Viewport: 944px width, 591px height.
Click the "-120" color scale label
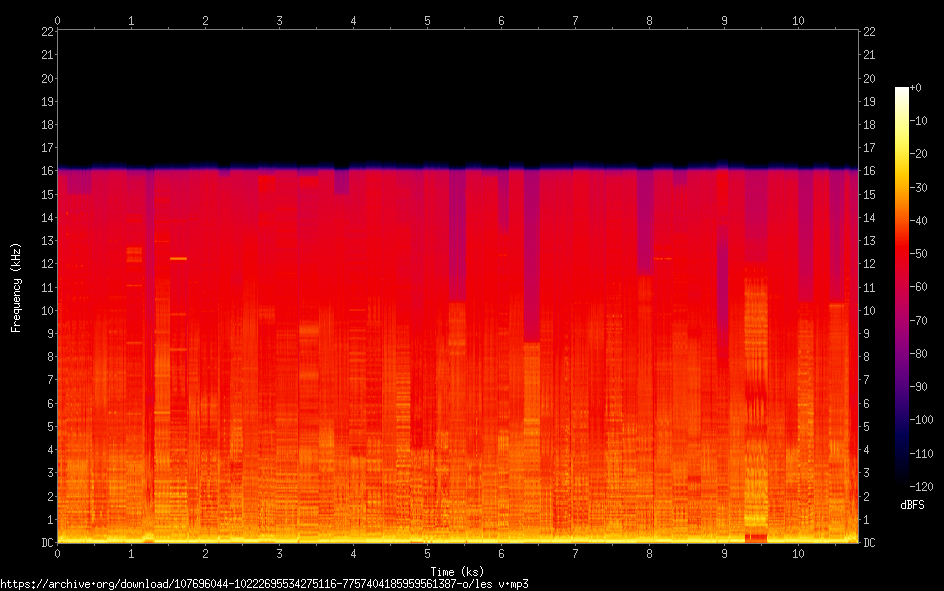[921, 487]
